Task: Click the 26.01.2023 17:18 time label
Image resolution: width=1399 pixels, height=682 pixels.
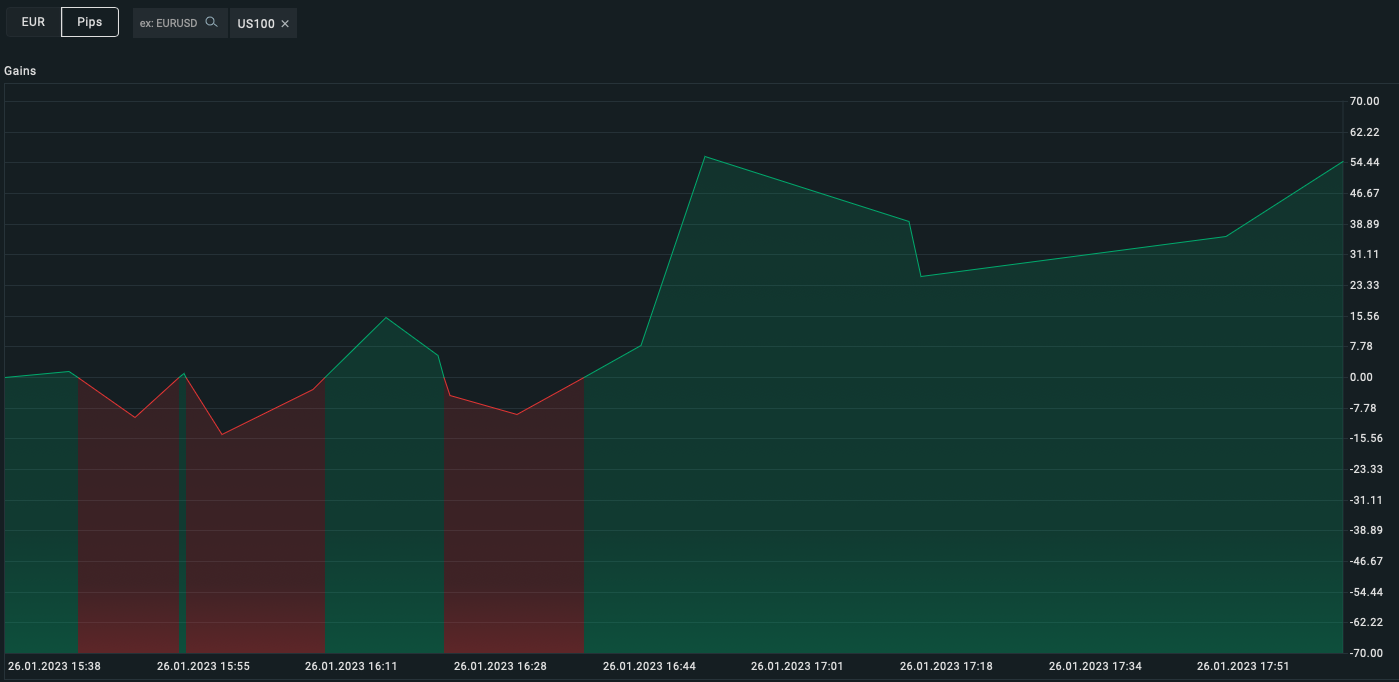Action: (x=946, y=666)
